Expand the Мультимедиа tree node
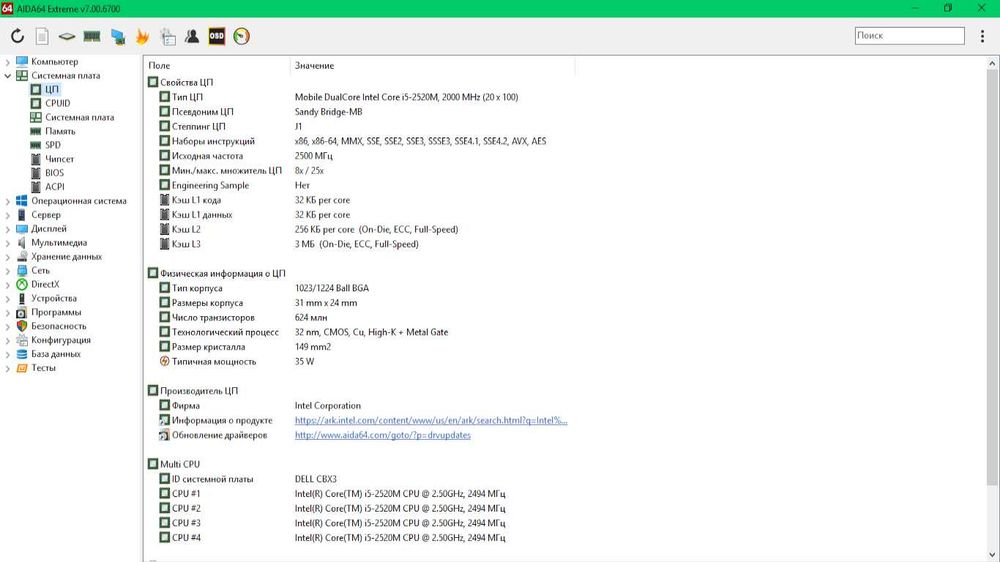Screen dimensions: 1000x562 coord(8,243)
